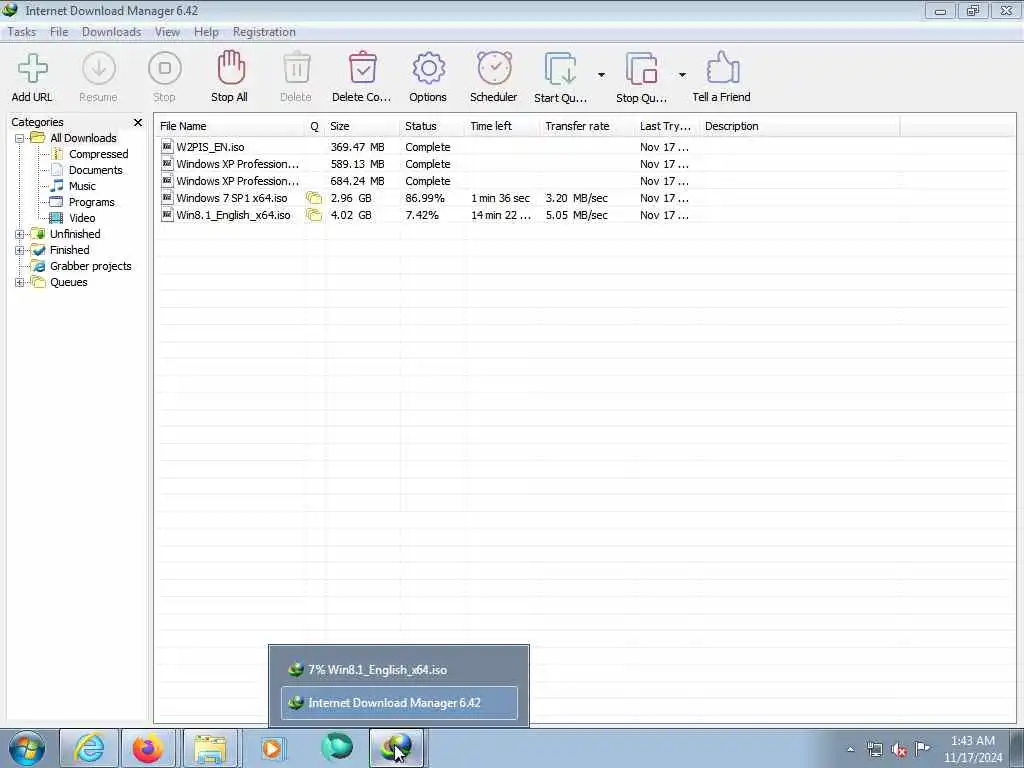Sort by the Size column header
Screen dimensions: 1024x768
tap(362, 126)
